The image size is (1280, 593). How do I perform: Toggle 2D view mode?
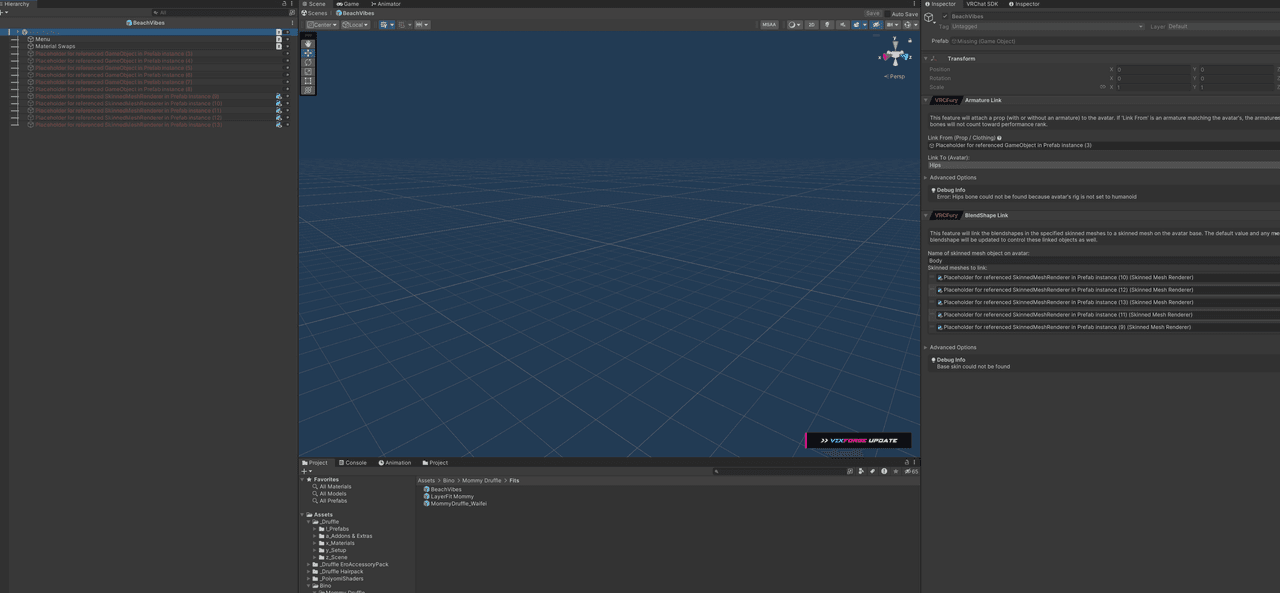(811, 24)
